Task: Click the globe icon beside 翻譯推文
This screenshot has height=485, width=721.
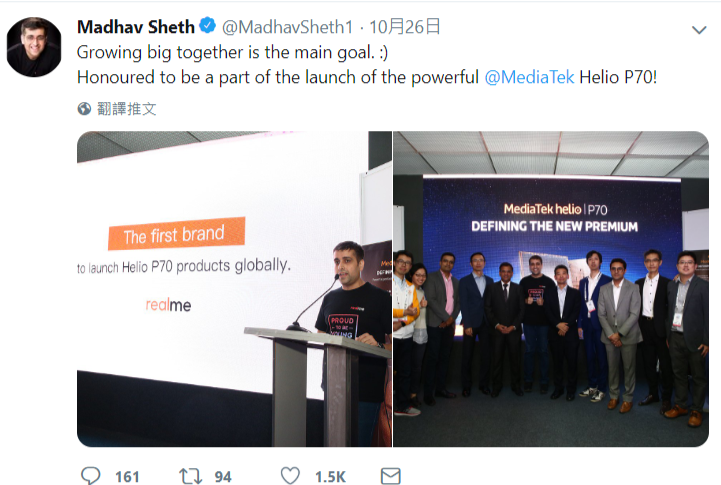Action: coord(86,108)
